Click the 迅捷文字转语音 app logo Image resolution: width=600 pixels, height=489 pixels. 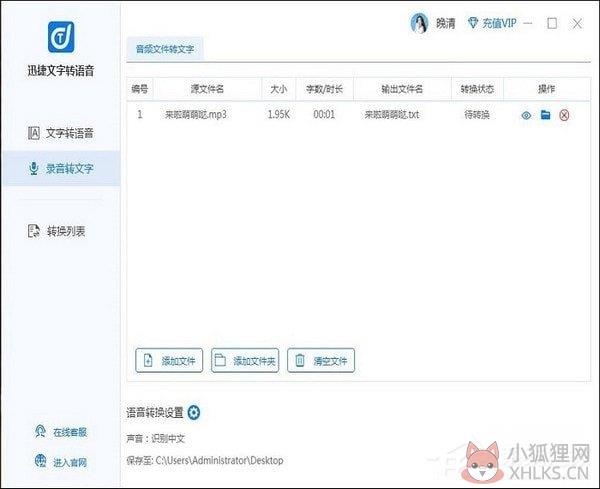point(61,37)
